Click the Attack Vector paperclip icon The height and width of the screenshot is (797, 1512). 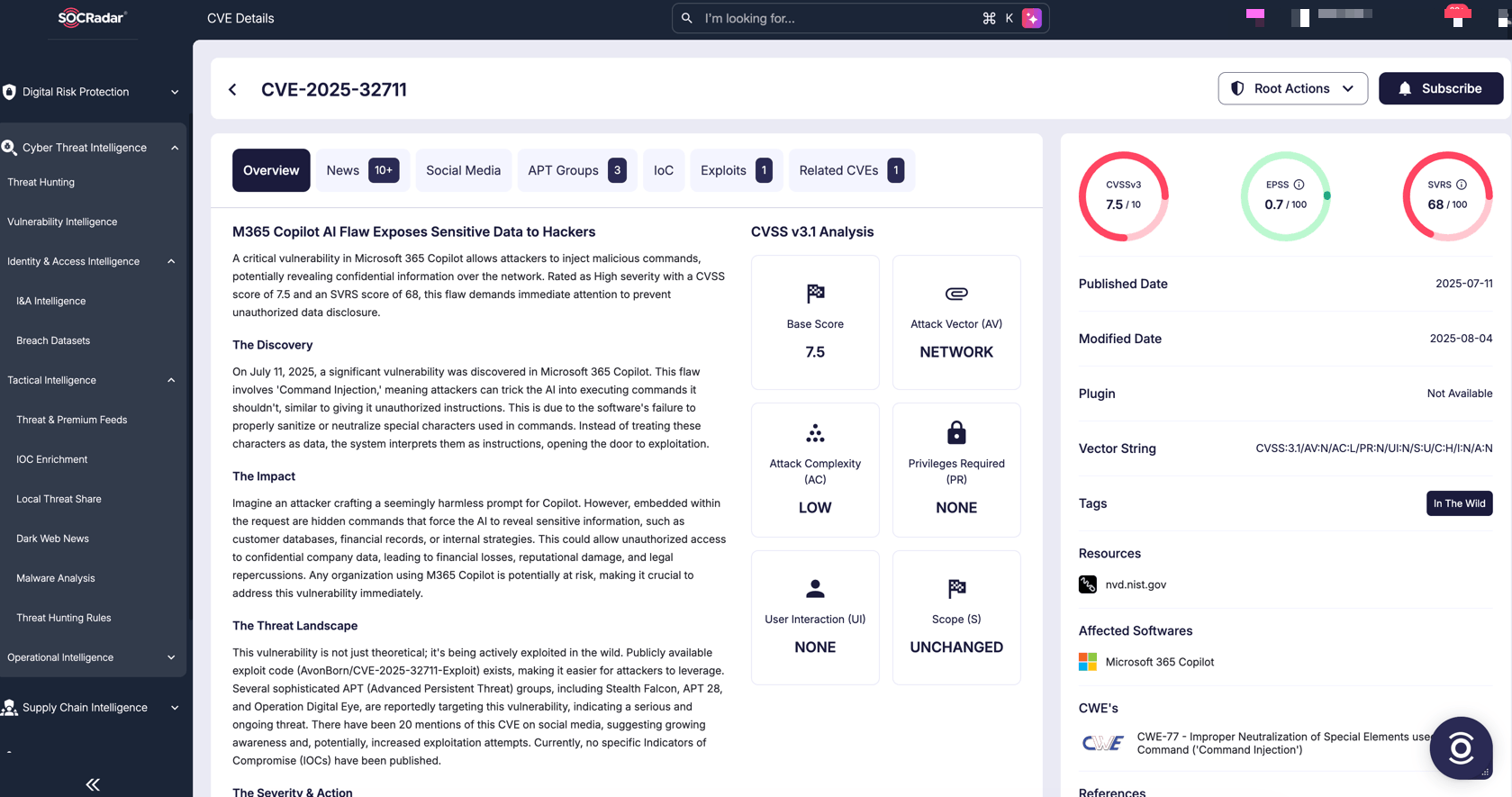coord(956,294)
